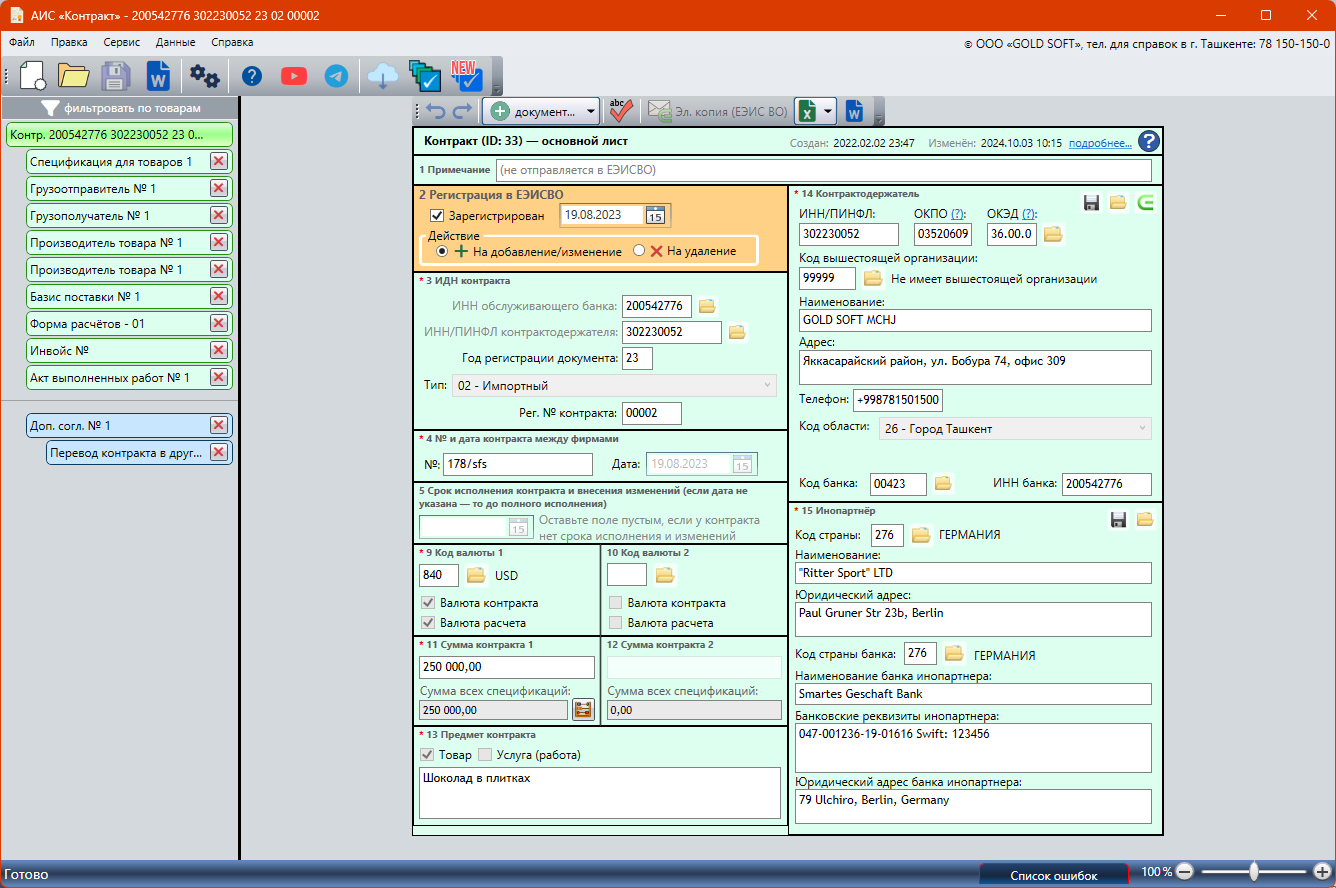Open Файл menu

(22, 42)
